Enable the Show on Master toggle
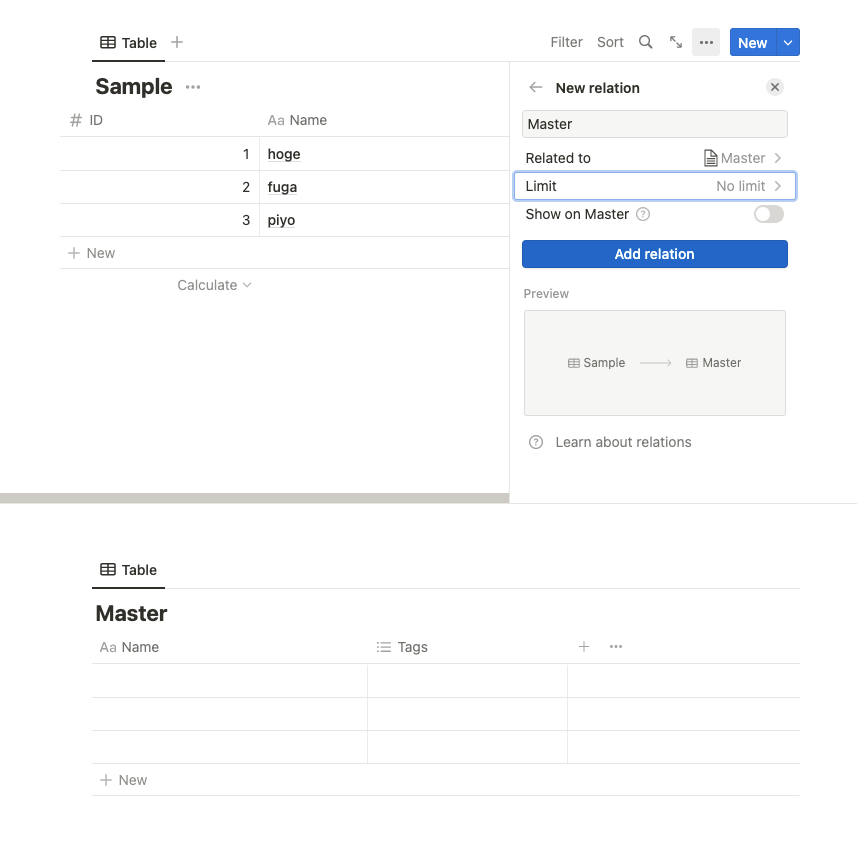Image resolution: width=857 pixels, height=848 pixels. pos(768,214)
